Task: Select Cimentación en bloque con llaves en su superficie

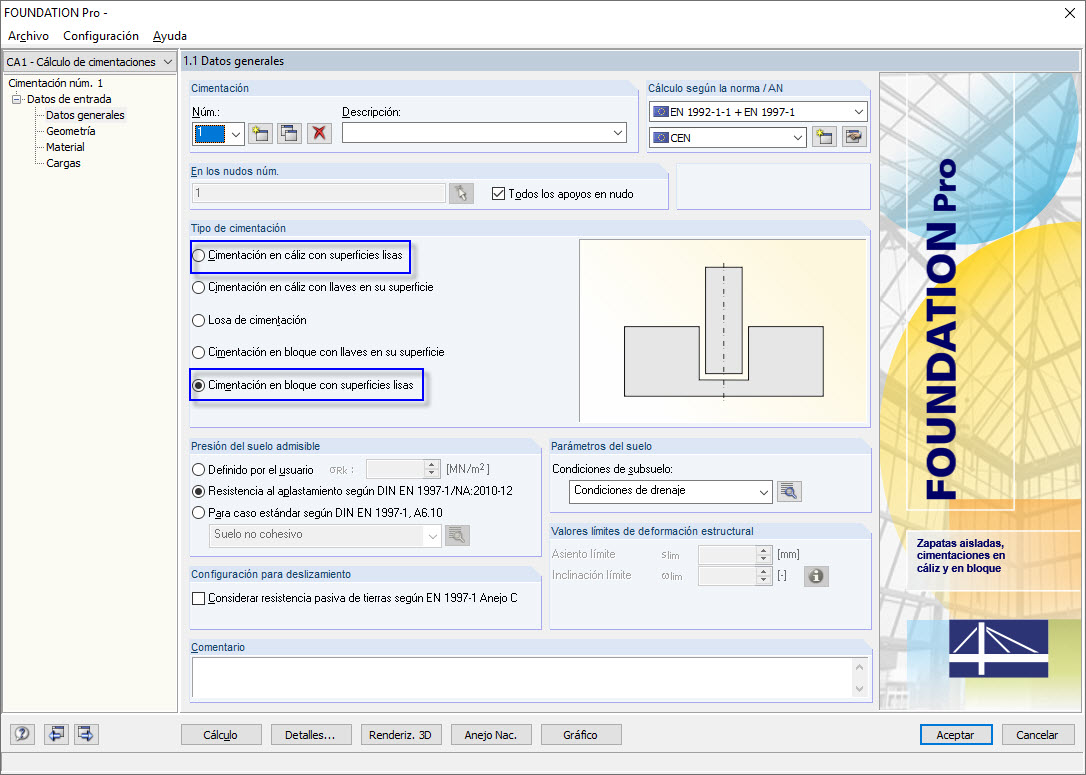Action: [x=199, y=353]
